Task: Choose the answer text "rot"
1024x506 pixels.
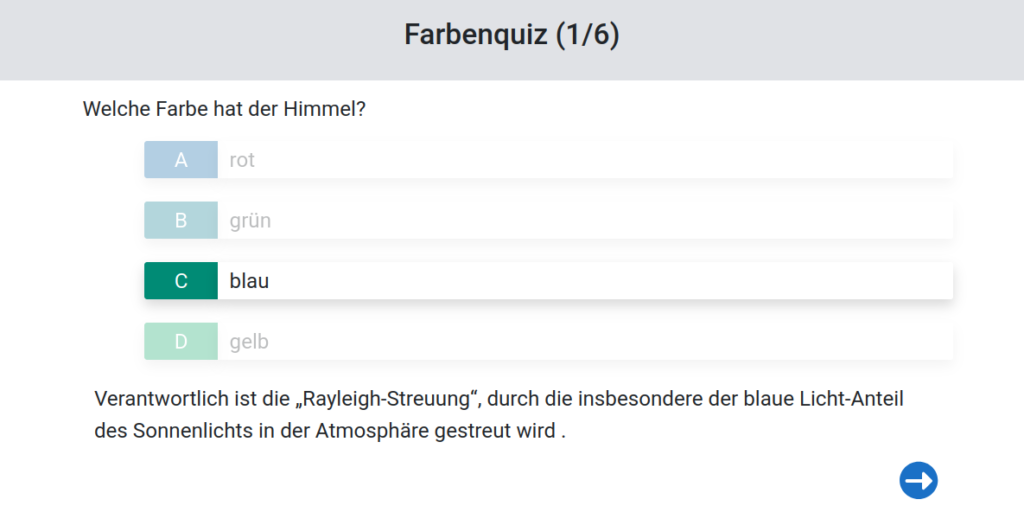Action: pos(242,160)
